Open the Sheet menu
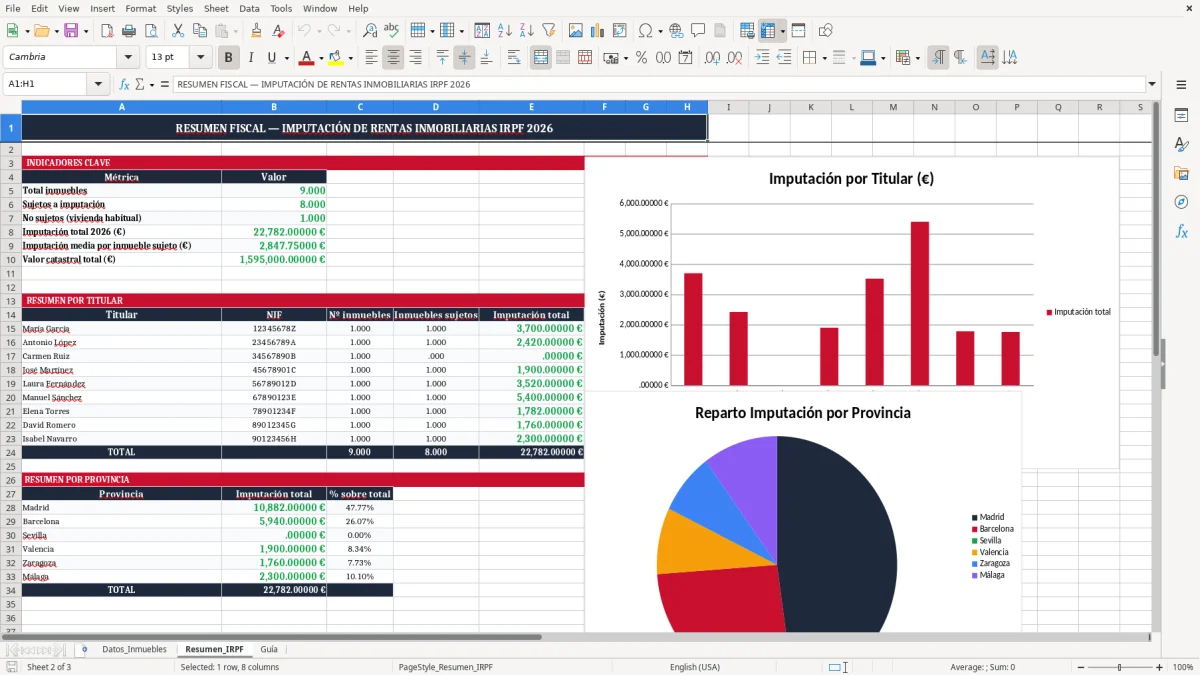The image size is (1200, 675). click(216, 8)
